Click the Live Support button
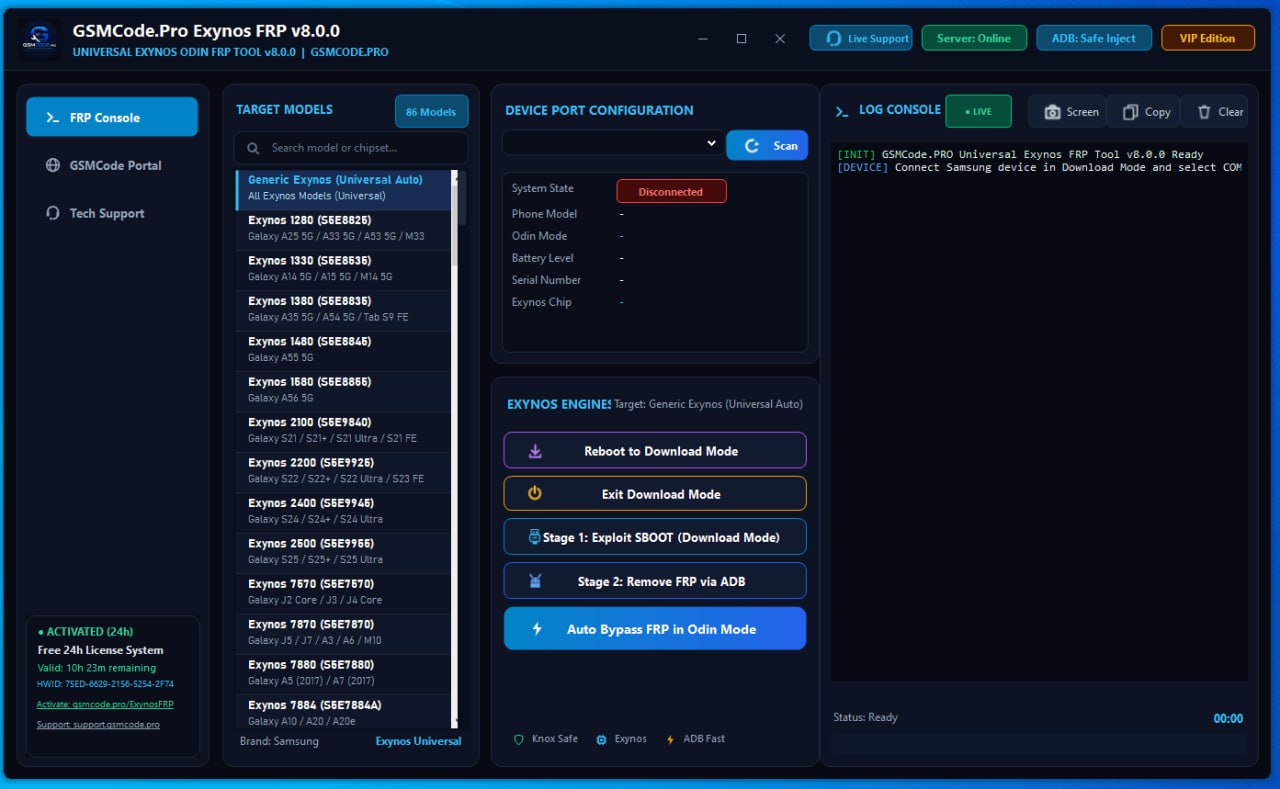Image resolution: width=1280 pixels, height=789 pixels. [861, 38]
